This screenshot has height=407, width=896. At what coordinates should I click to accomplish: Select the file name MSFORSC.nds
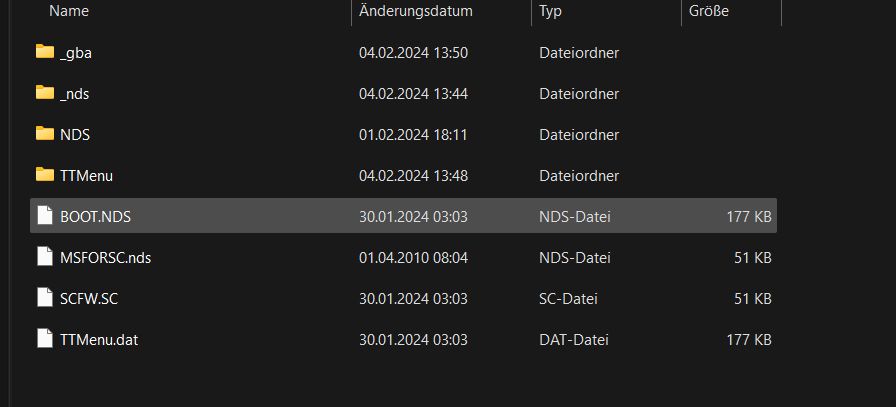(x=105, y=258)
